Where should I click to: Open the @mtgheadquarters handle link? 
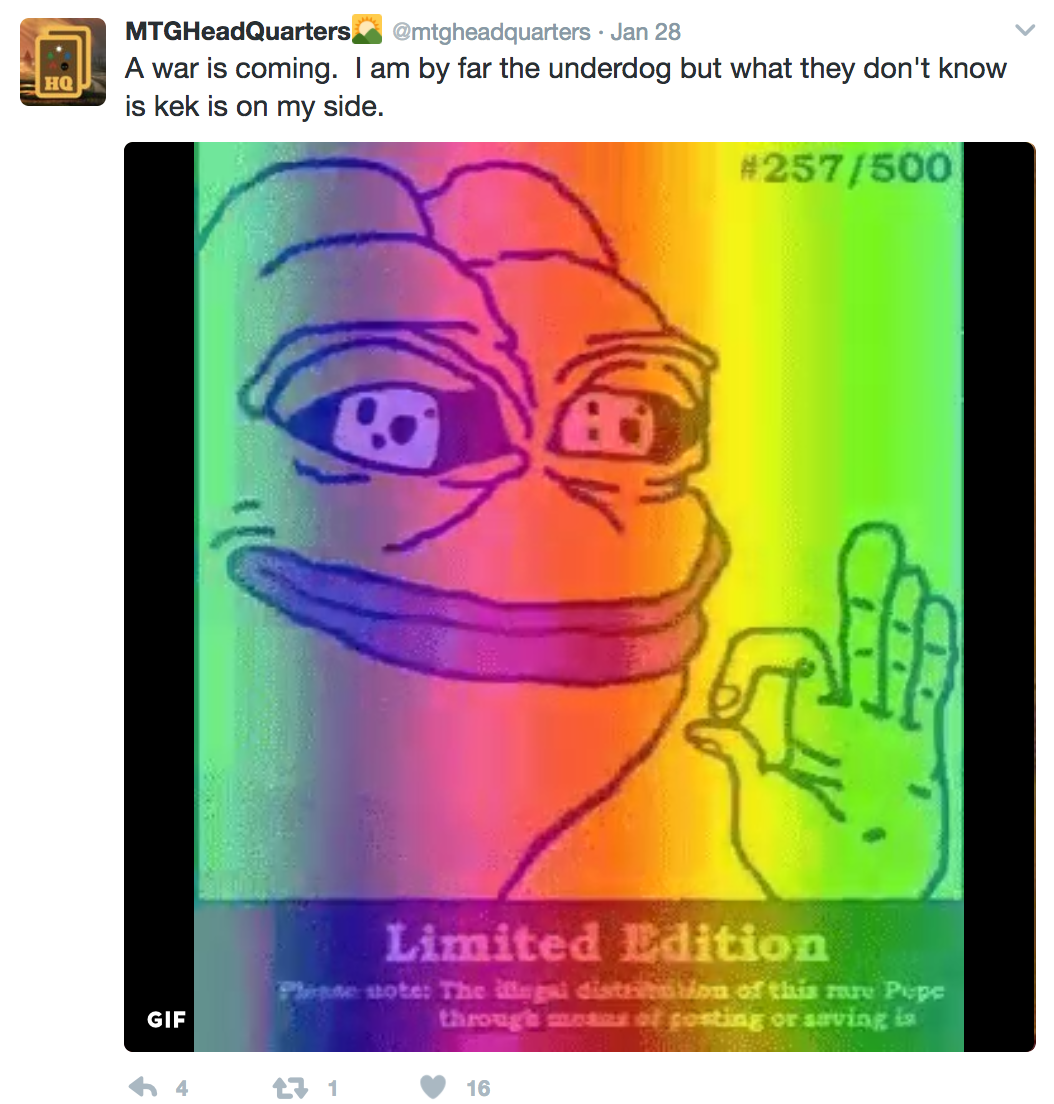point(491,32)
